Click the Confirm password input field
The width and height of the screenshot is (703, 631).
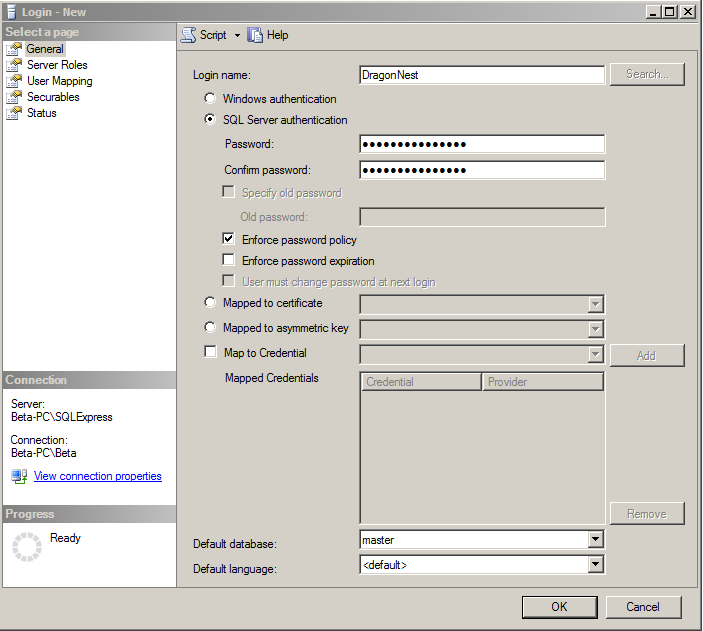(482, 170)
